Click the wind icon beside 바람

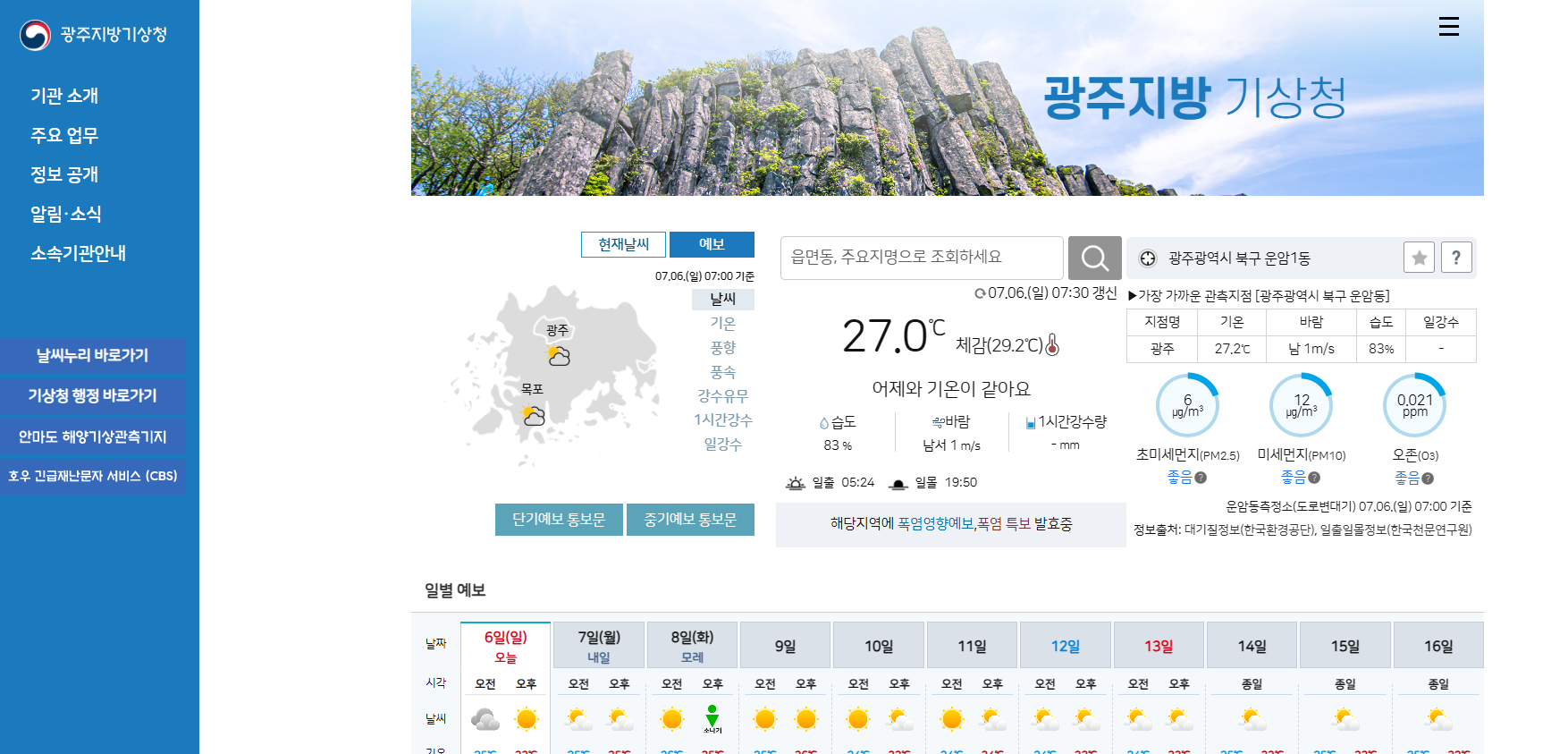(938, 422)
